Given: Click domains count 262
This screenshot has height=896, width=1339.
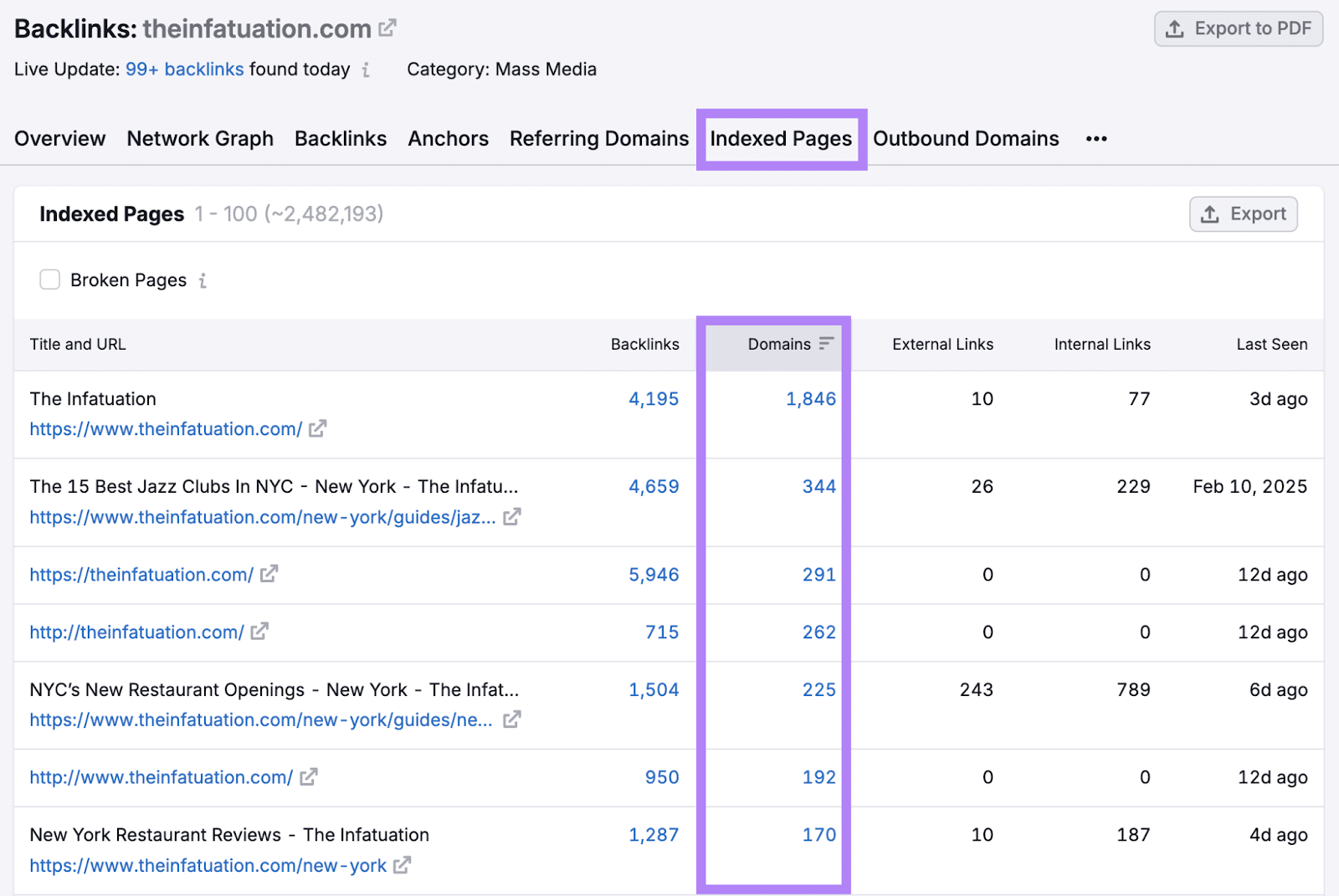Looking at the screenshot, I should click(819, 632).
